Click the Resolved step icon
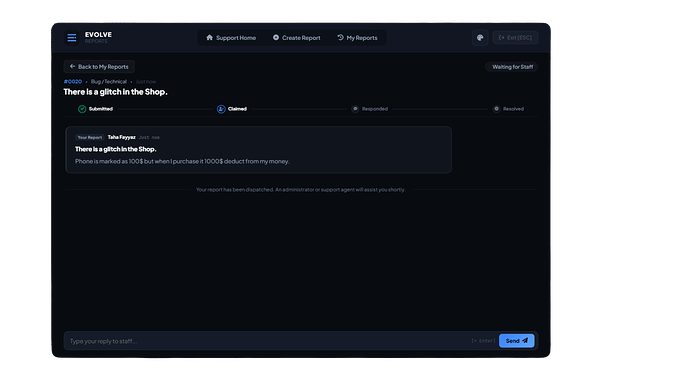The height and width of the screenshot is (388, 690). click(496, 109)
